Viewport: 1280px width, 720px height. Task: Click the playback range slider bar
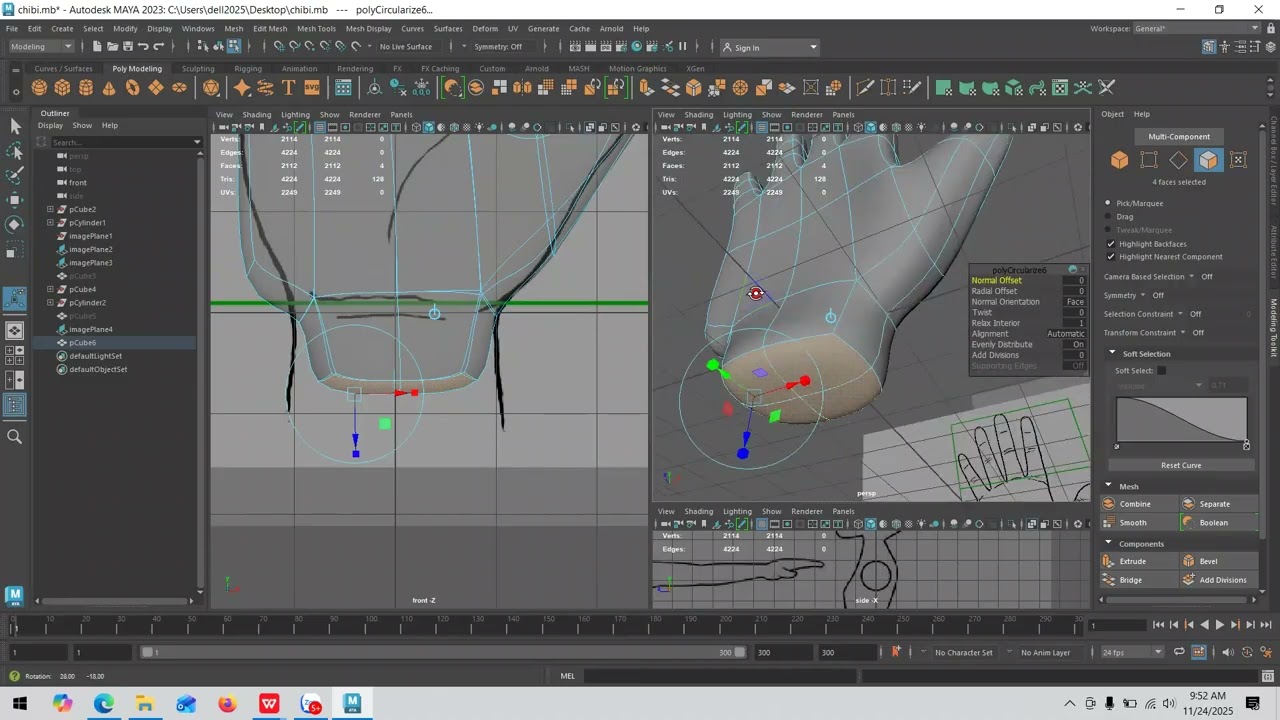pyautogui.click(x=442, y=652)
